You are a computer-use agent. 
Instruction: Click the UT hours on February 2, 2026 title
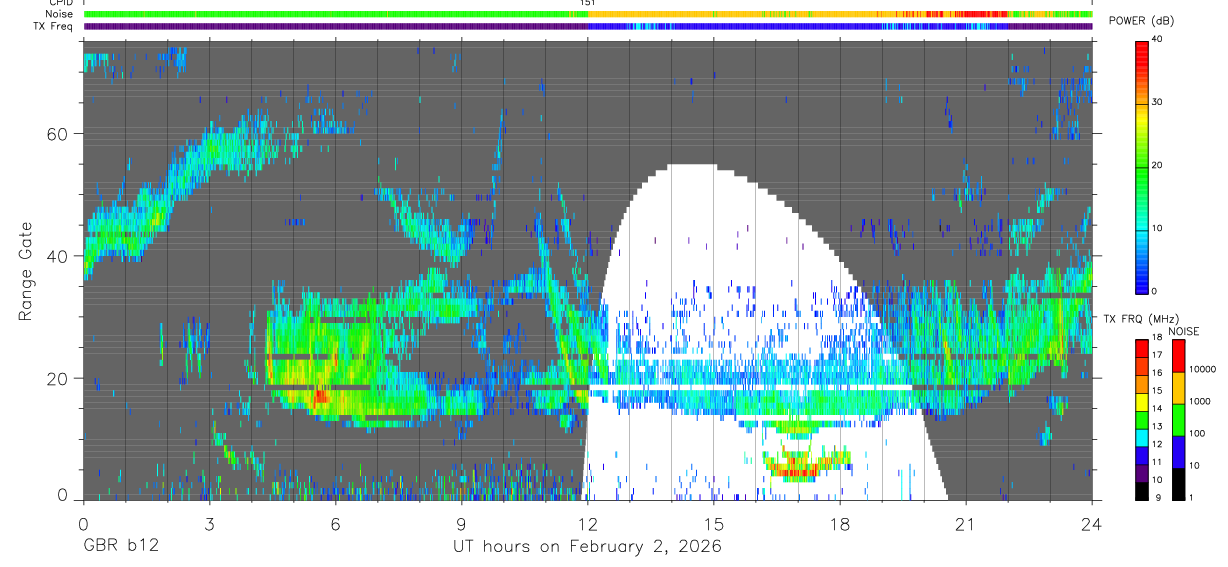(588, 547)
